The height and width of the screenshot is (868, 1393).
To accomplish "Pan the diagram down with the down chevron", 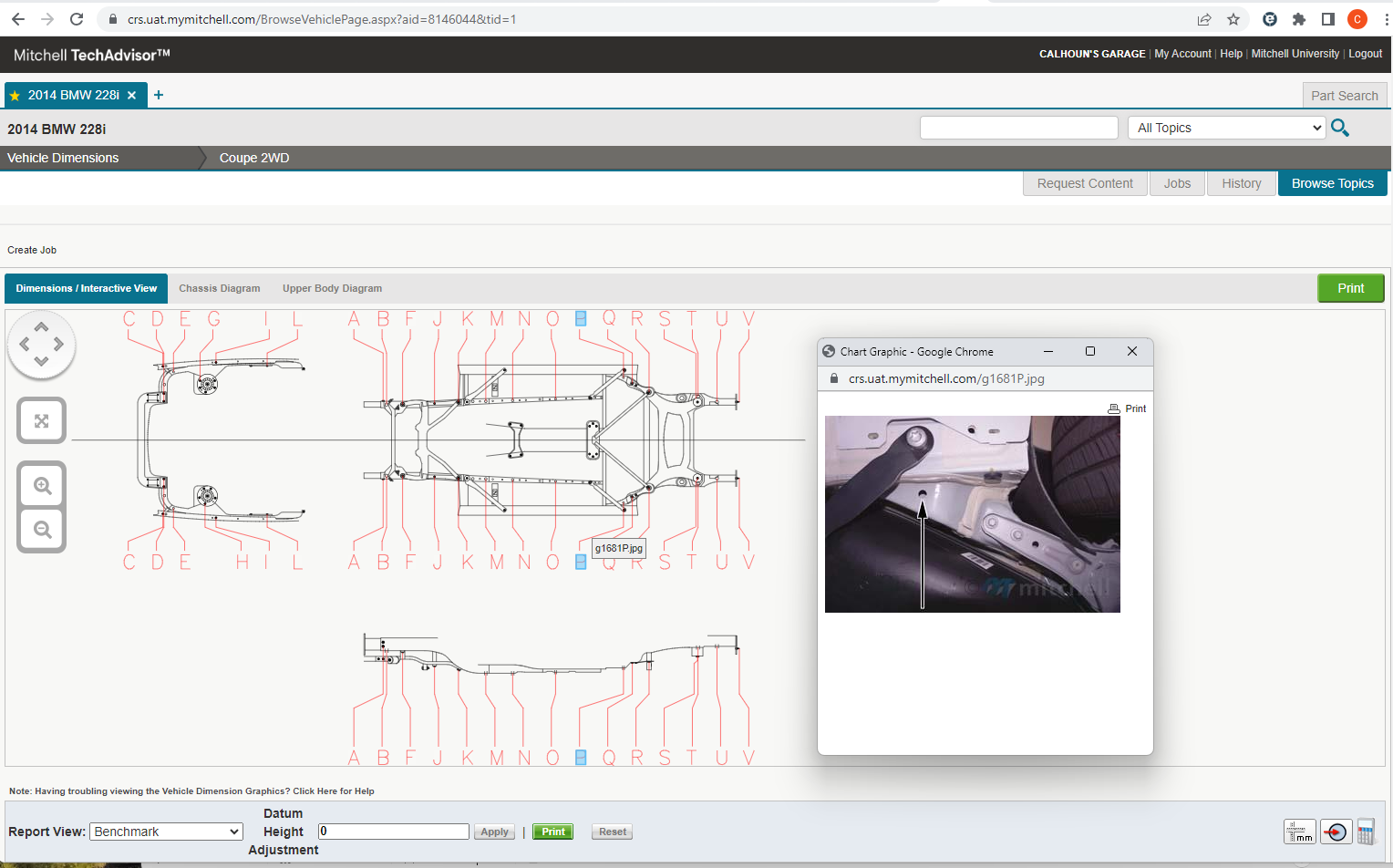I will [x=41, y=361].
